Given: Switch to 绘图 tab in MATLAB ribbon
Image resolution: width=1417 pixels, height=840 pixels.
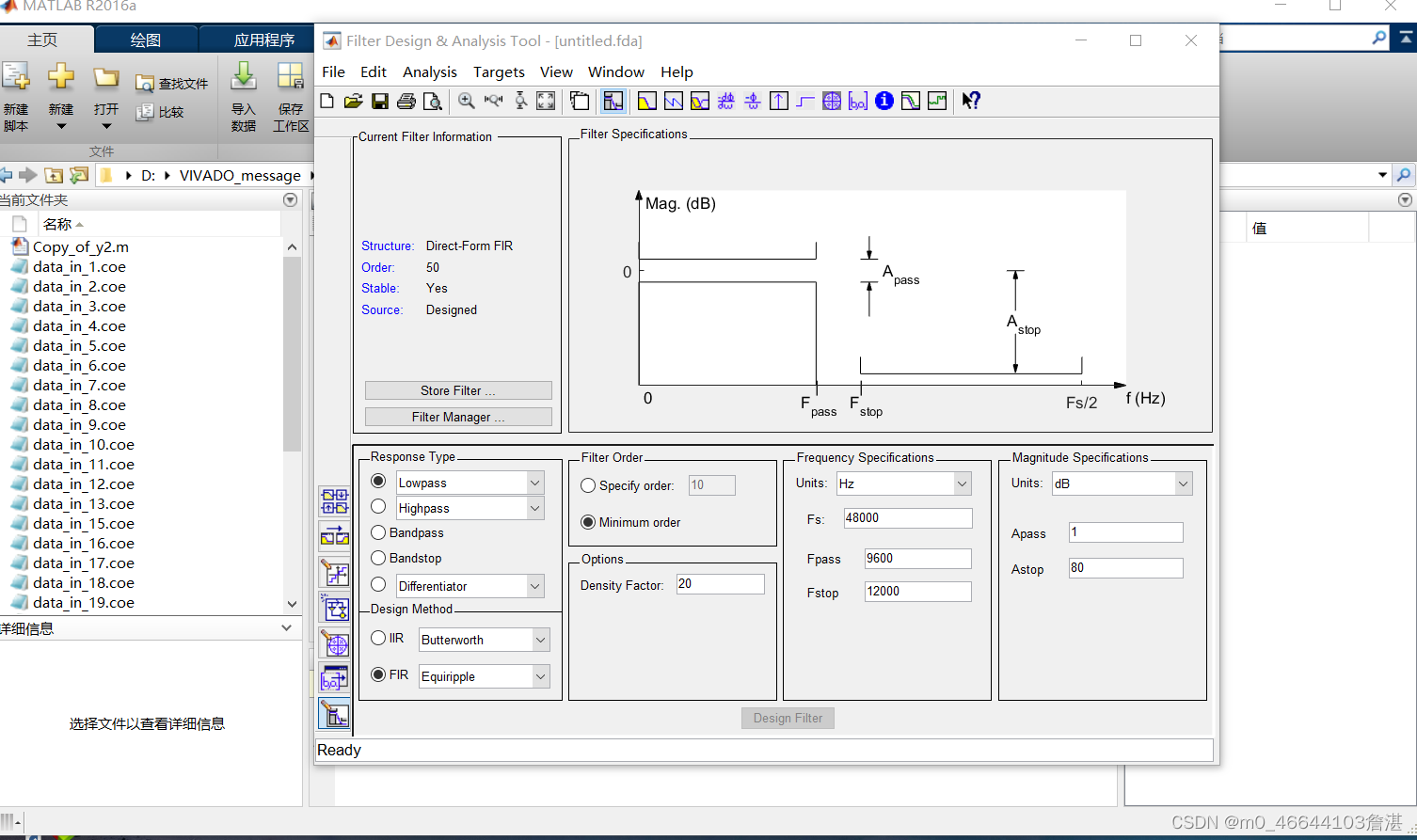Looking at the screenshot, I should pos(145,40).
